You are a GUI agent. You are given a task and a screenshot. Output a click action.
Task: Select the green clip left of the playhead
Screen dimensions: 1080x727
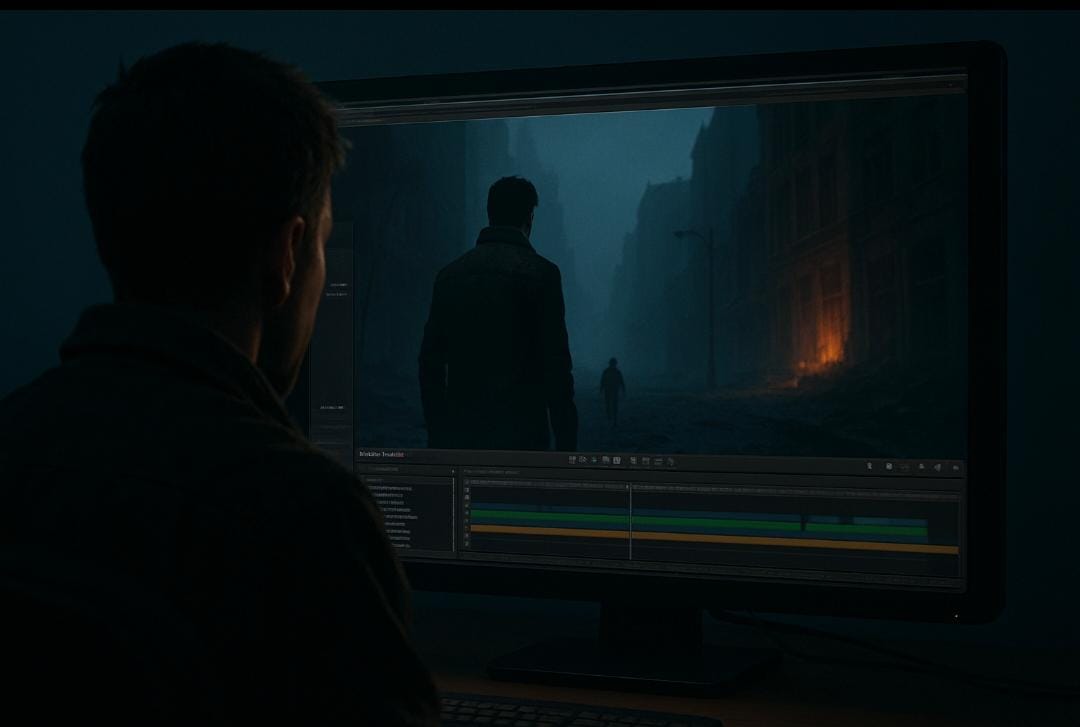pos(550,517)
